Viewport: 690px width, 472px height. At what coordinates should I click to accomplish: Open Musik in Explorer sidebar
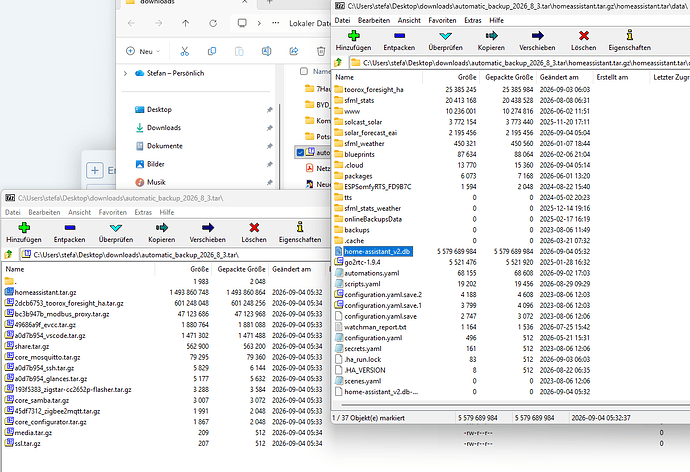pyautogui.click(x=156, y=182)
